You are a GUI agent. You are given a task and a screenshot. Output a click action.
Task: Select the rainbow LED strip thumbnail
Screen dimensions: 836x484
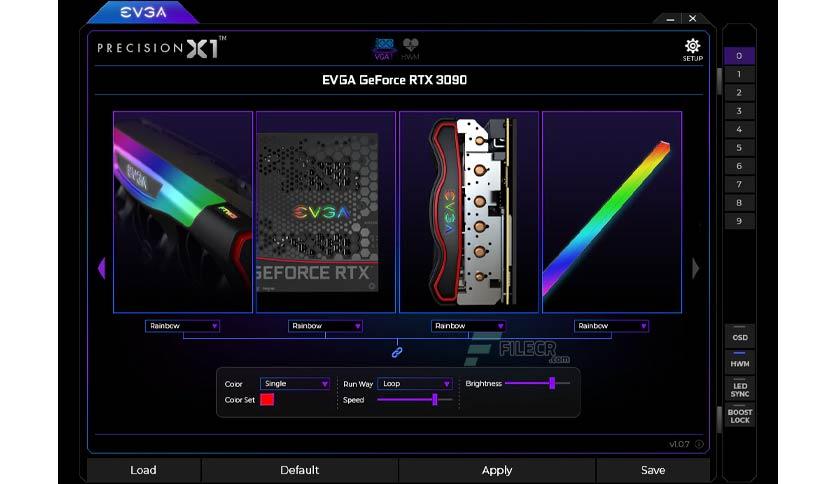[x=612, y=212]
